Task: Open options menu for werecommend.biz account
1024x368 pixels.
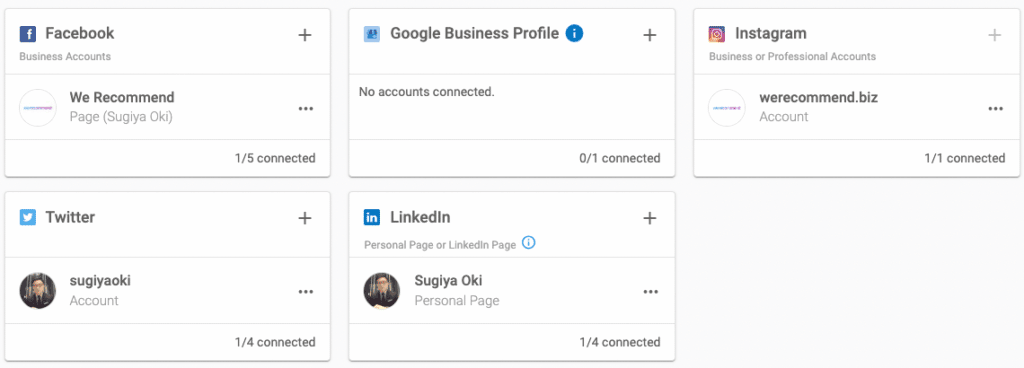Action: pyautogui.click(x=995, y=108)
